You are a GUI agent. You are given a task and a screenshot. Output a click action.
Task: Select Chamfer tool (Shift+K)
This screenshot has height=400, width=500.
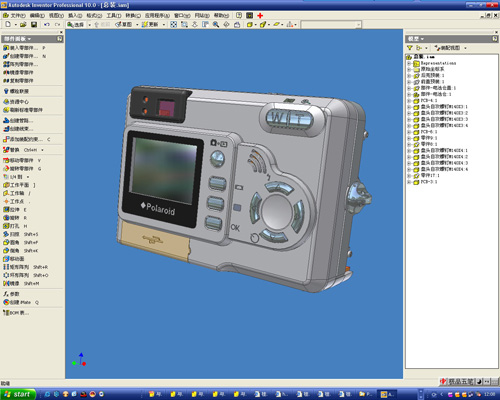pyautogui.click(x=21, y=251)
